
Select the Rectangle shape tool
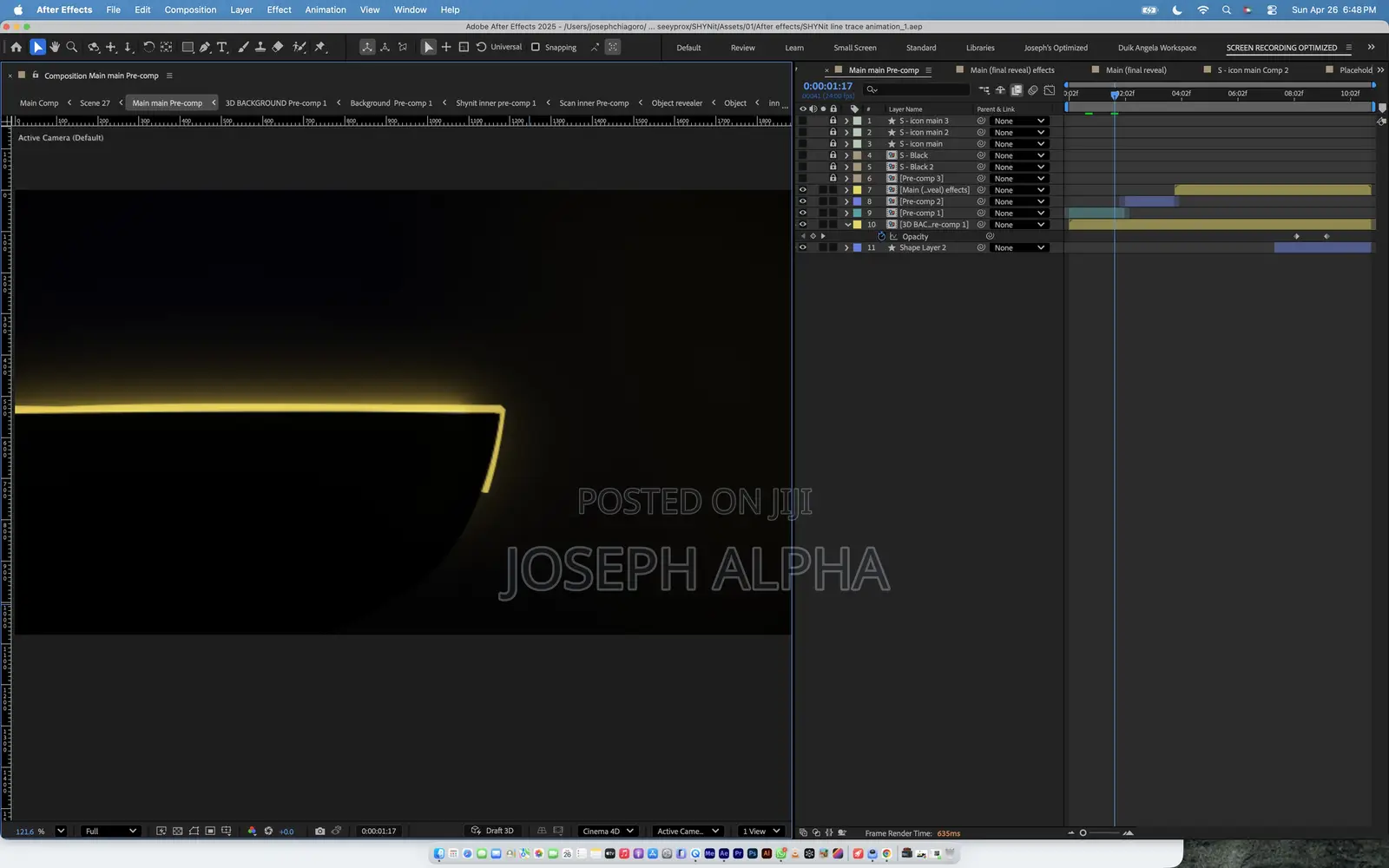(x=188, y=47)
